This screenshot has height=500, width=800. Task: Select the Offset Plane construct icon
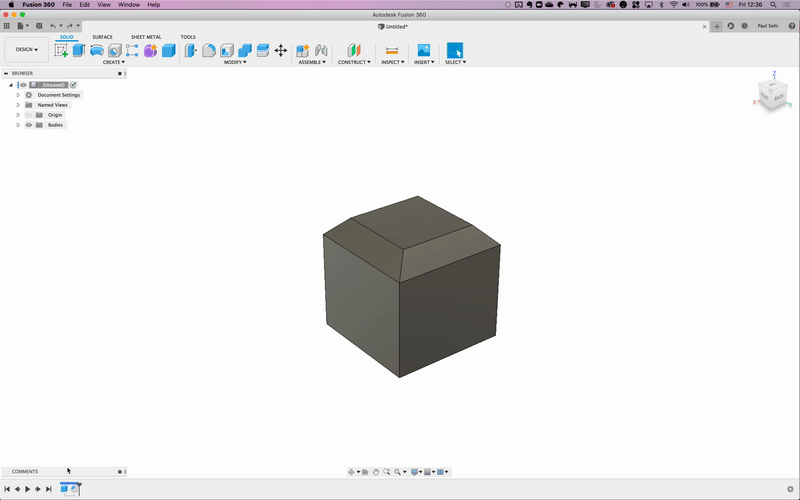coord(354,50)
